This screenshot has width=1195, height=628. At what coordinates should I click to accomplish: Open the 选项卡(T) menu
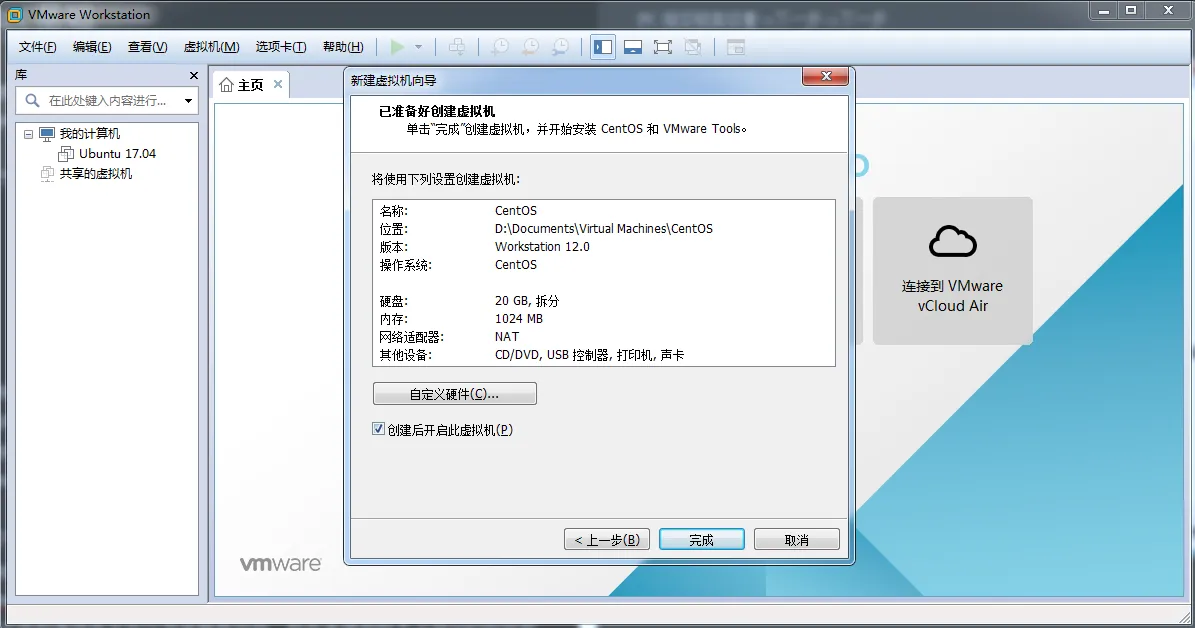pos(281,47)
